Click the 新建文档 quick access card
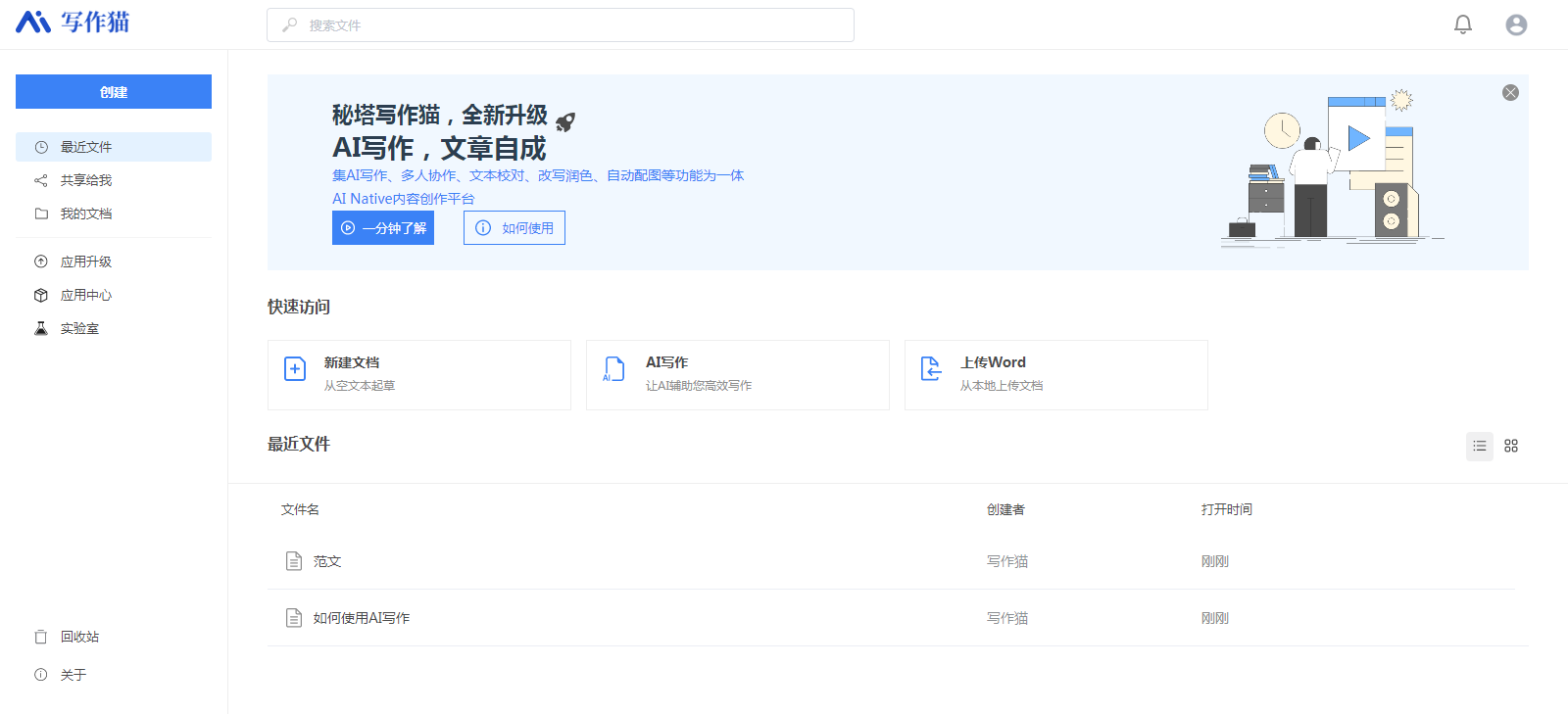Screen dimensions: 1568x714 point(419,375)
